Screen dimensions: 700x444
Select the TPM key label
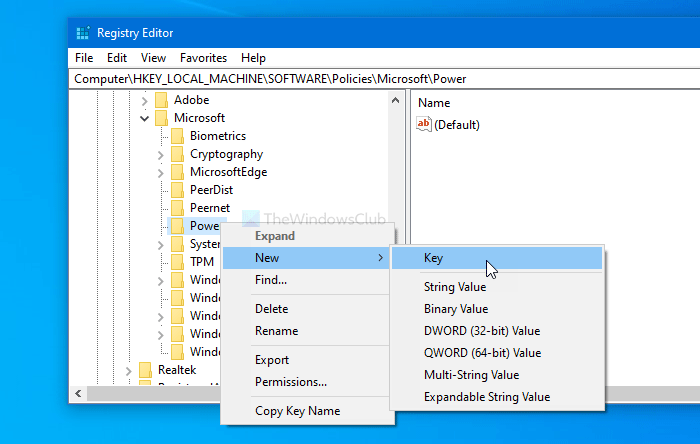tap(202, 262)
